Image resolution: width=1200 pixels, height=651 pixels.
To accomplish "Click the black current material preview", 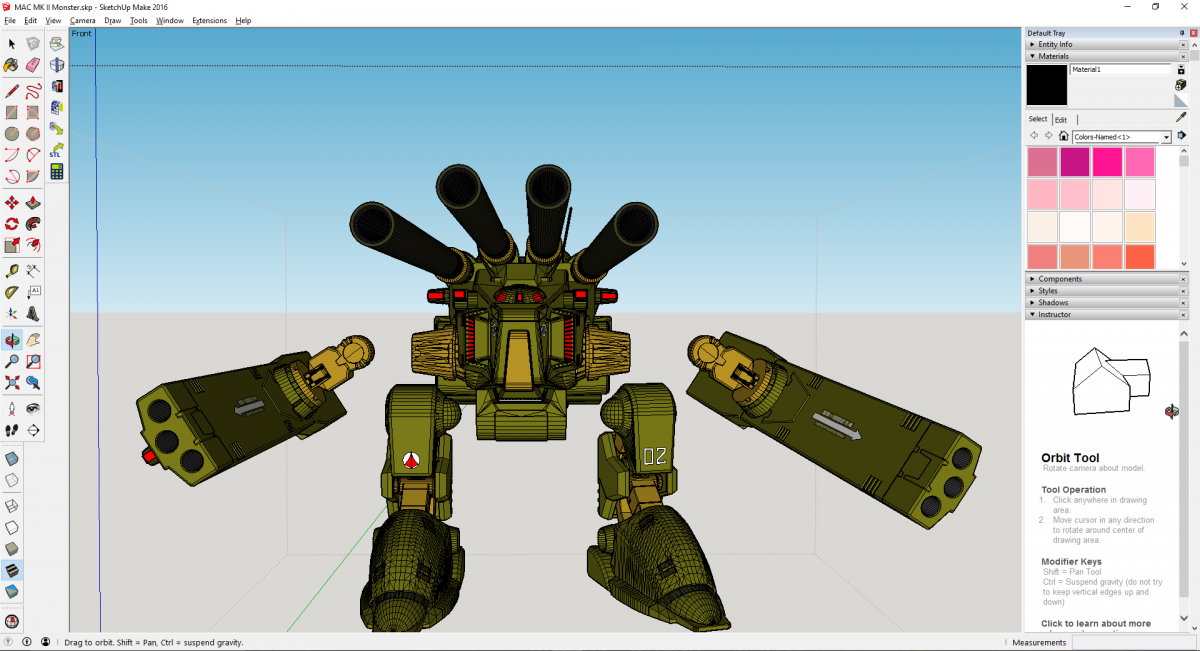I will [1047, 86].
